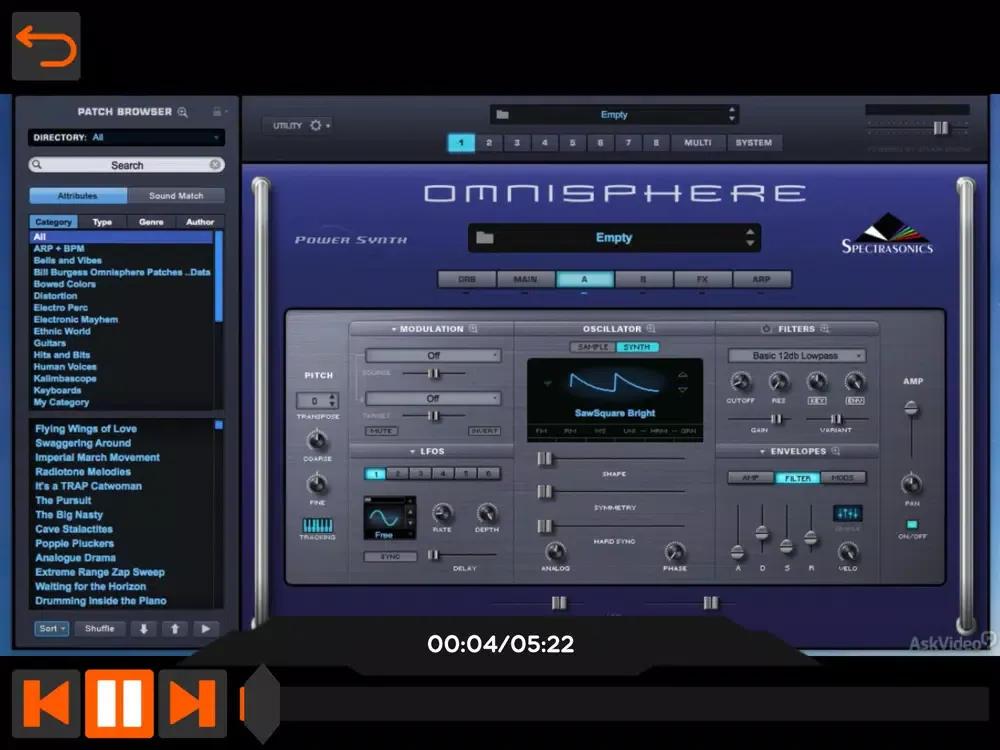Image resolution: width=1000 pixels, height=750 pixels.
Task: Choose the Cave Stalactites patch
Action: 74,529
